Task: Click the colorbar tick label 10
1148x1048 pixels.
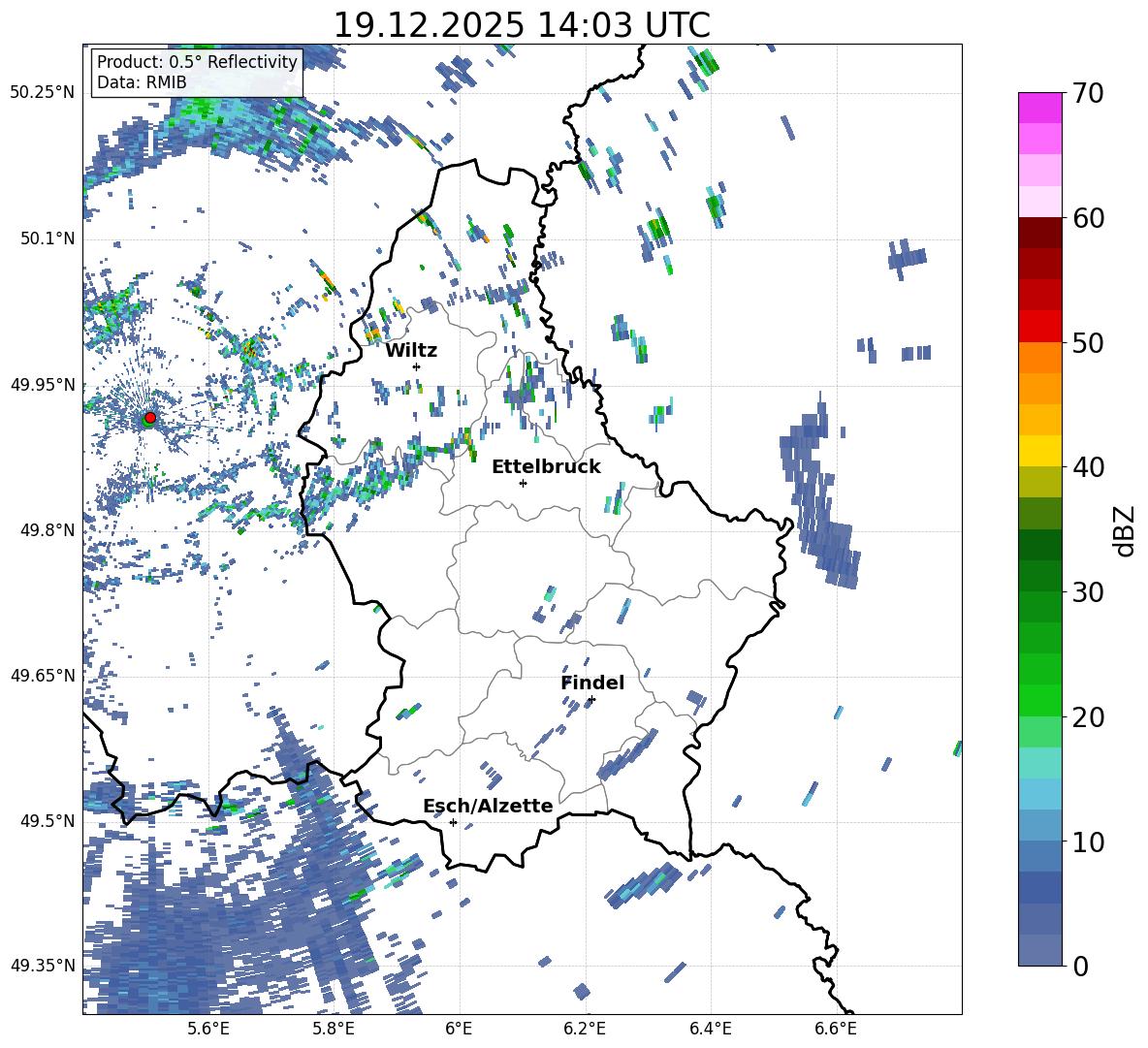Action: click(x=1089, y=842)
